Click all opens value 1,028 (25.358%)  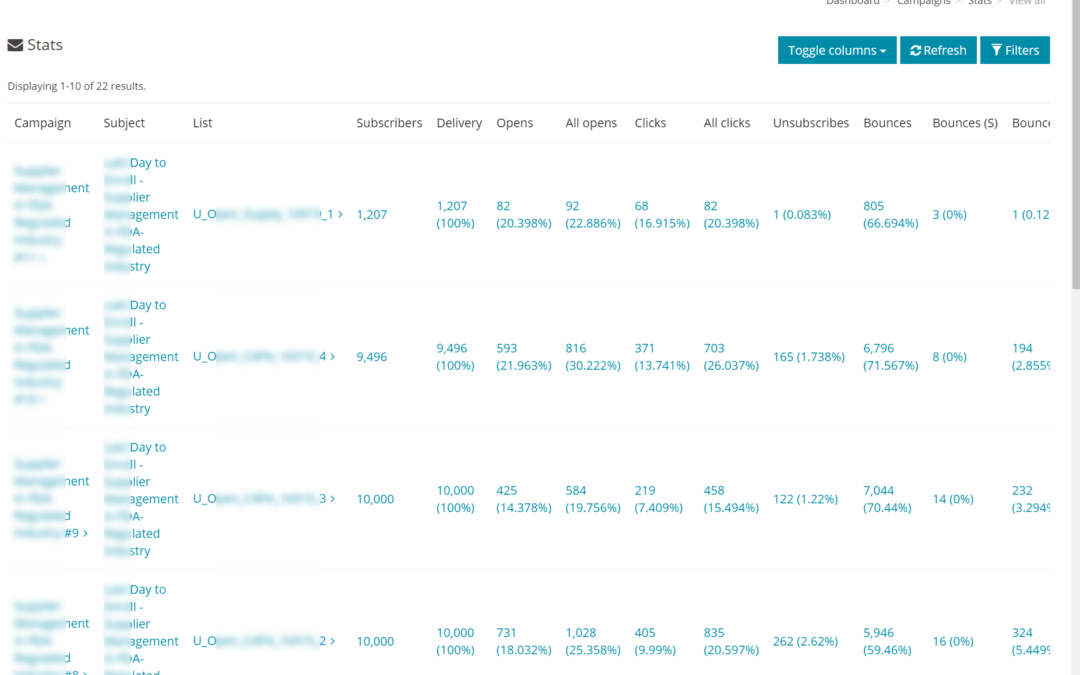(x=593, y=641)
